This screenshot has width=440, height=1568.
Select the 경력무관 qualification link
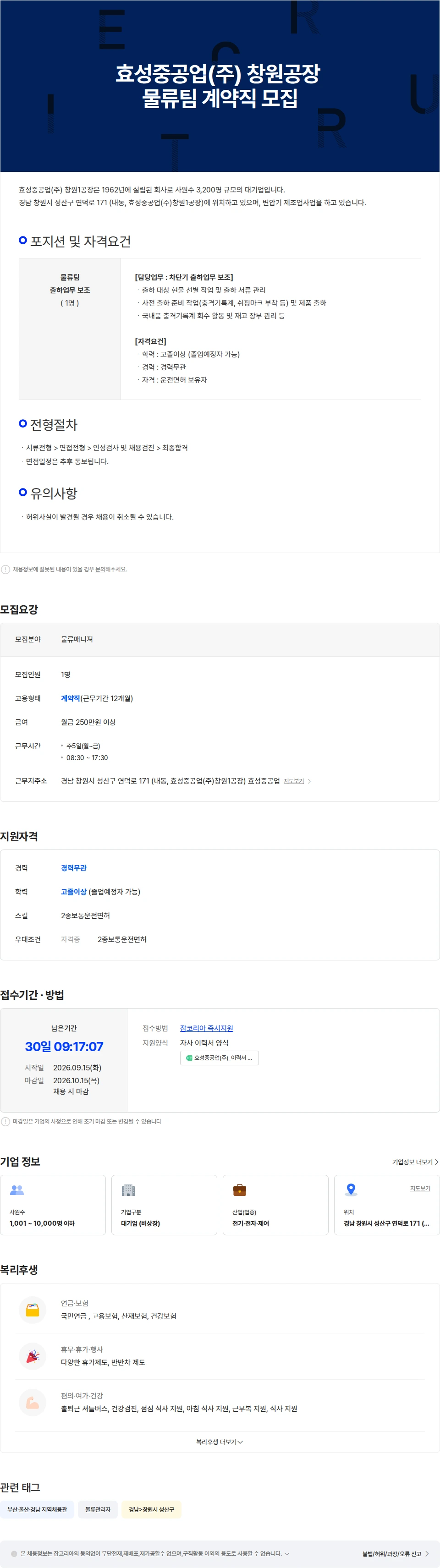click(74, 868)
